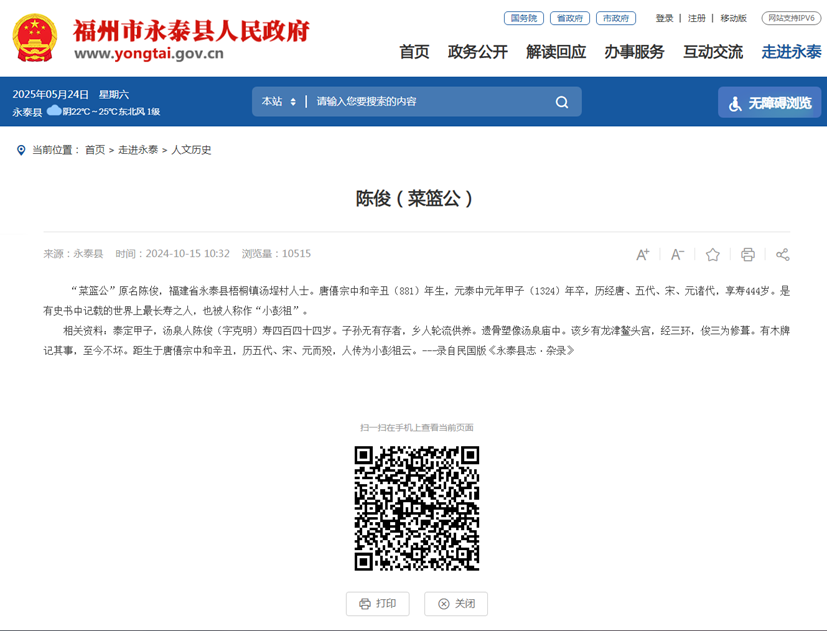Click the location pin breadcrumb icon

[x=21, y=150]
